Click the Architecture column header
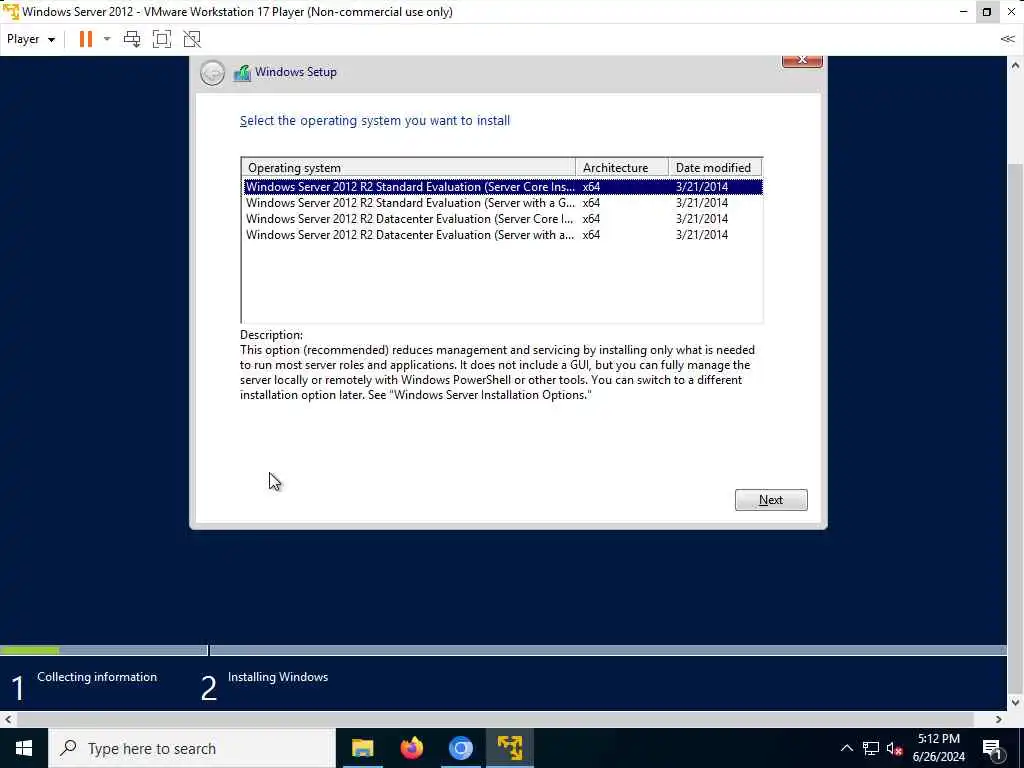 (x=622, y=168)
